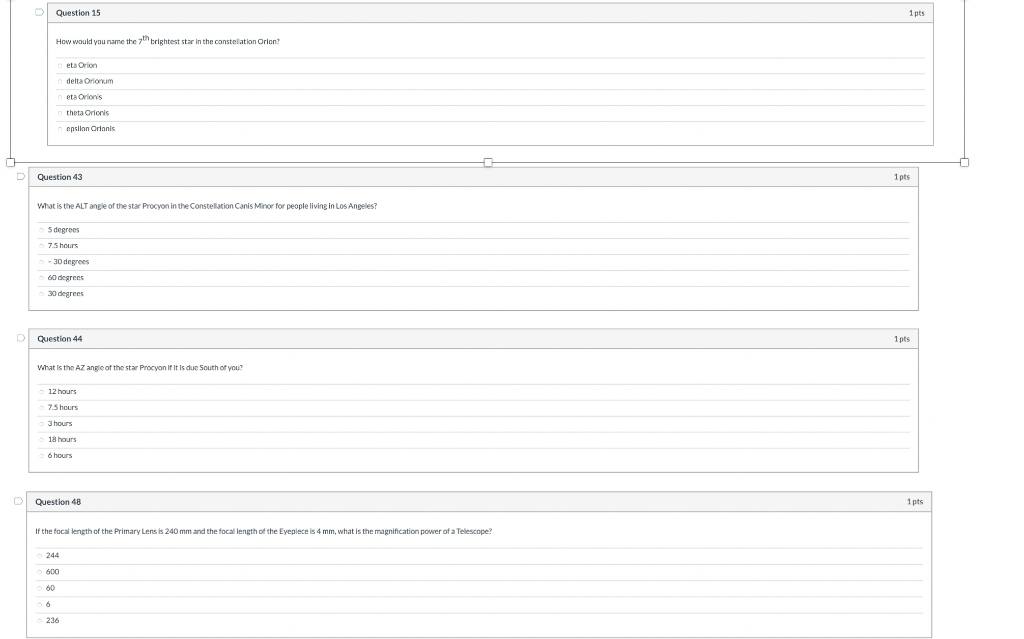The image size is (1024, 639).
Task: Click the "Question 15" header title
Action: click(78, 13)
